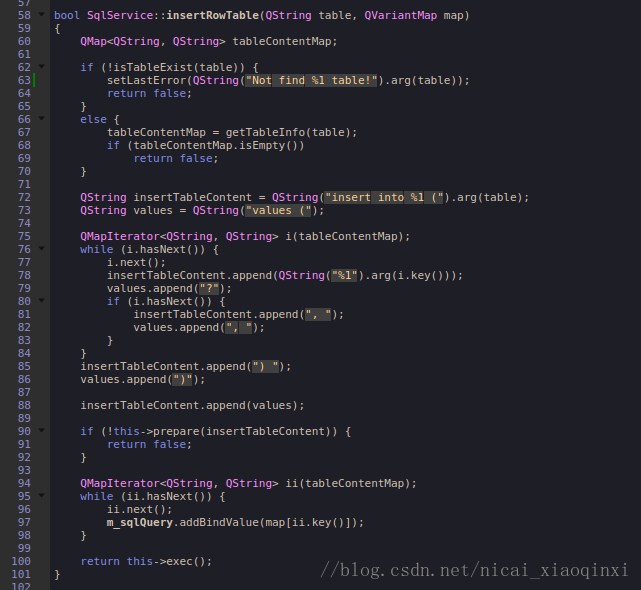641x590 pixels.
Task: Click the prepare call on line 90
Action: click(176, 432)
